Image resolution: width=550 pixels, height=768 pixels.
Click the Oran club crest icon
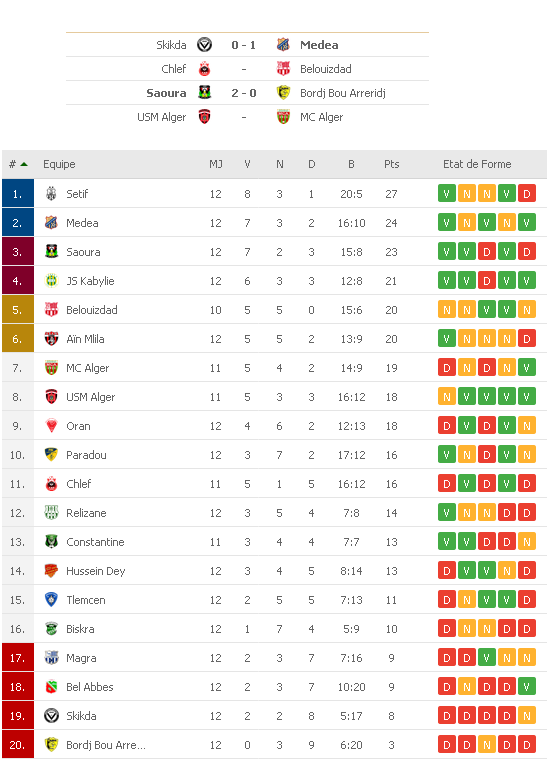pyautogui.click(x=51, y=426)
